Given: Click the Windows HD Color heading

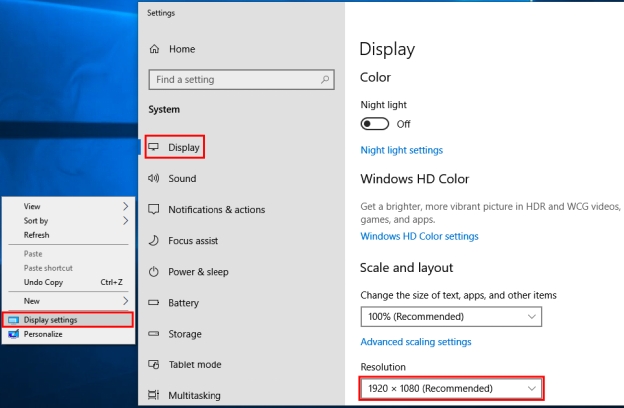Looking at the screenshot, I should pyautogui.click(x=415, y=179).
